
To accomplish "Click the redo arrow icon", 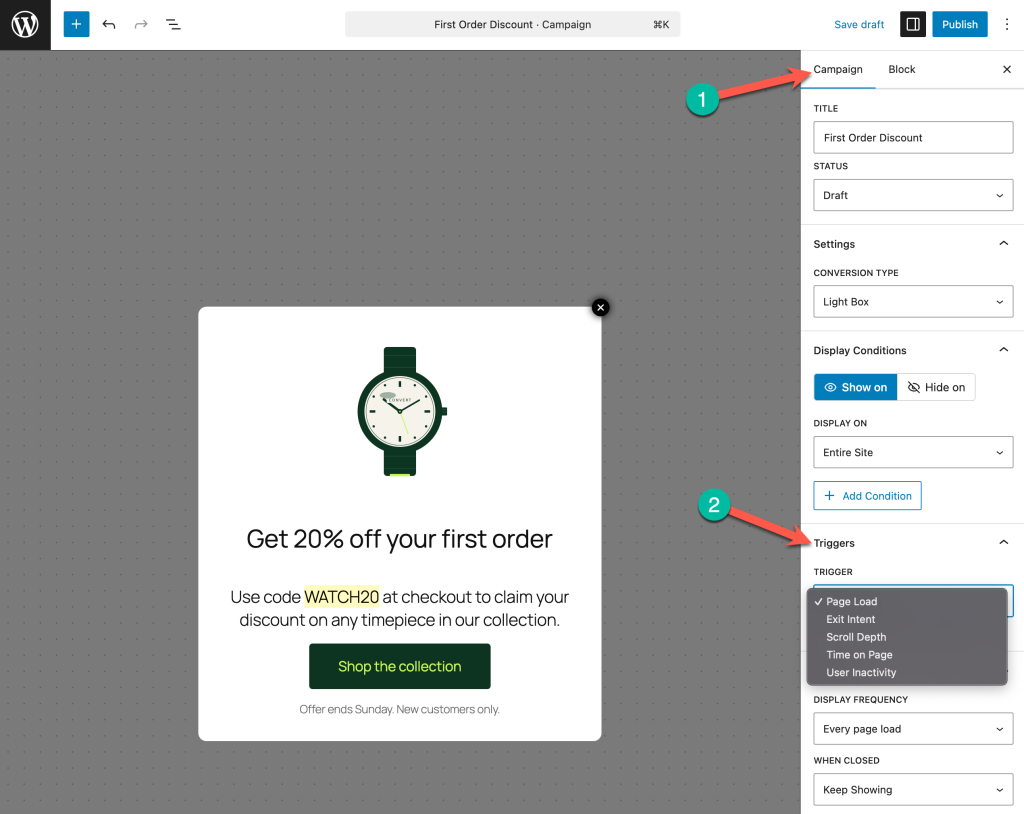I will click(141, 24).
